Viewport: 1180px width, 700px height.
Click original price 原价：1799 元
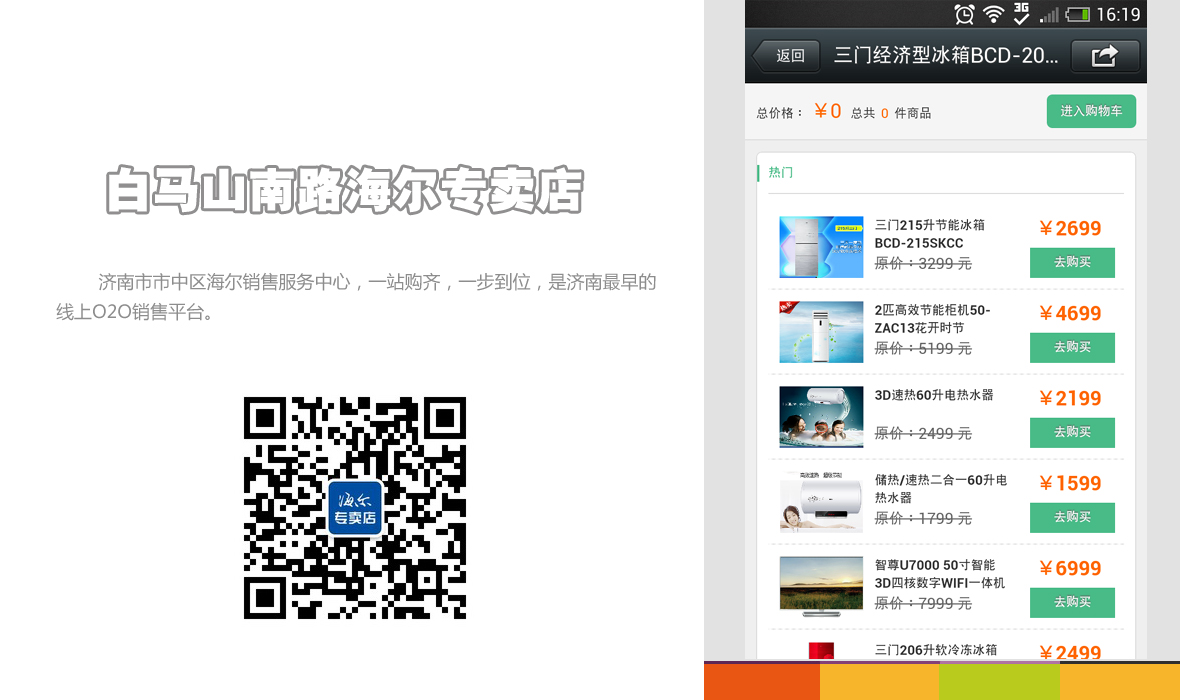point(923,519)
